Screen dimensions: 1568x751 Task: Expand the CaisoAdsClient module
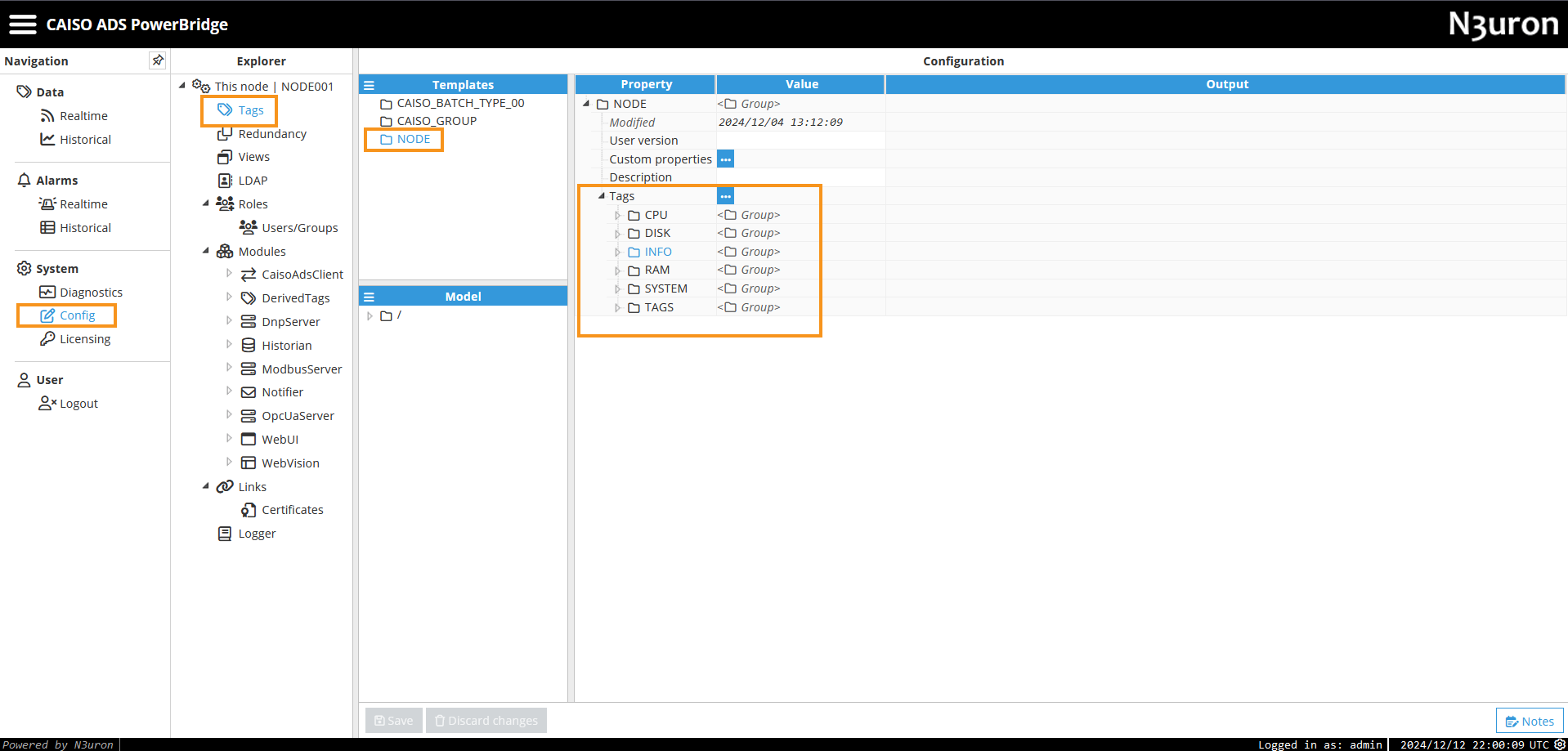[x=229, y=274]
